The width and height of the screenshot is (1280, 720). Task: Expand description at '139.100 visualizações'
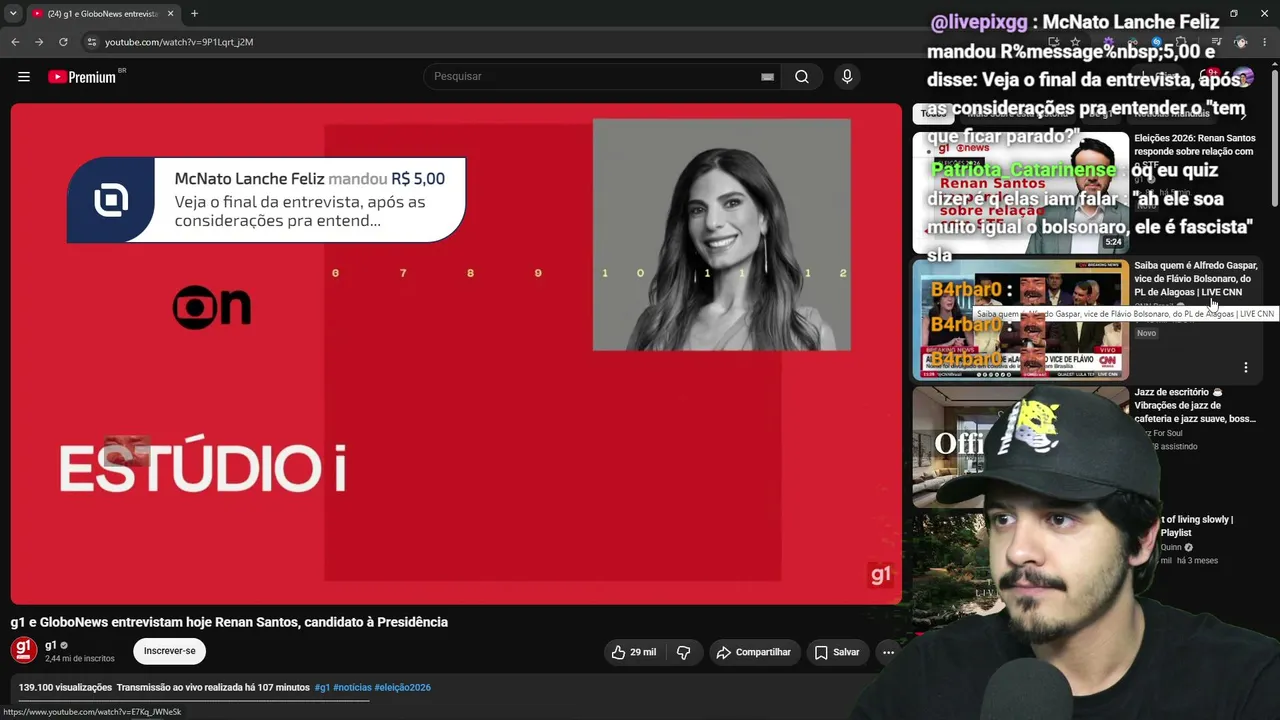tap(65, 688)
